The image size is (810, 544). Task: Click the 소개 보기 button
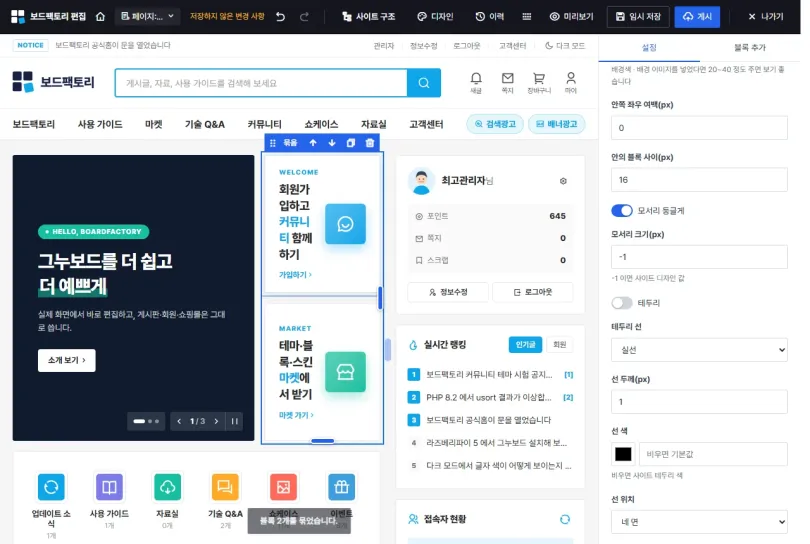[67, 360]
